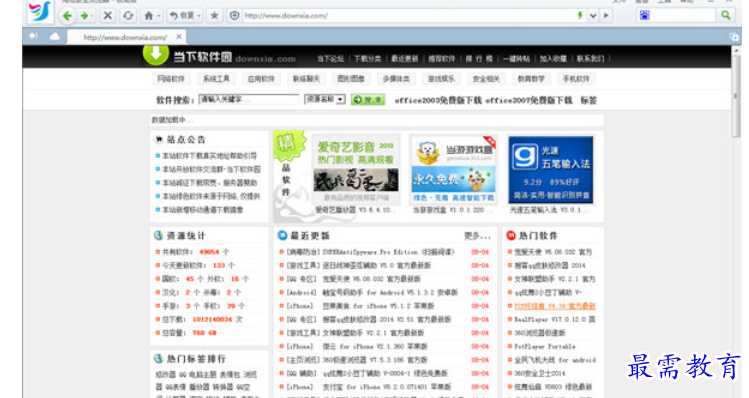Go to the browser home page icon
749x398 pixels.
pos(149,16)
